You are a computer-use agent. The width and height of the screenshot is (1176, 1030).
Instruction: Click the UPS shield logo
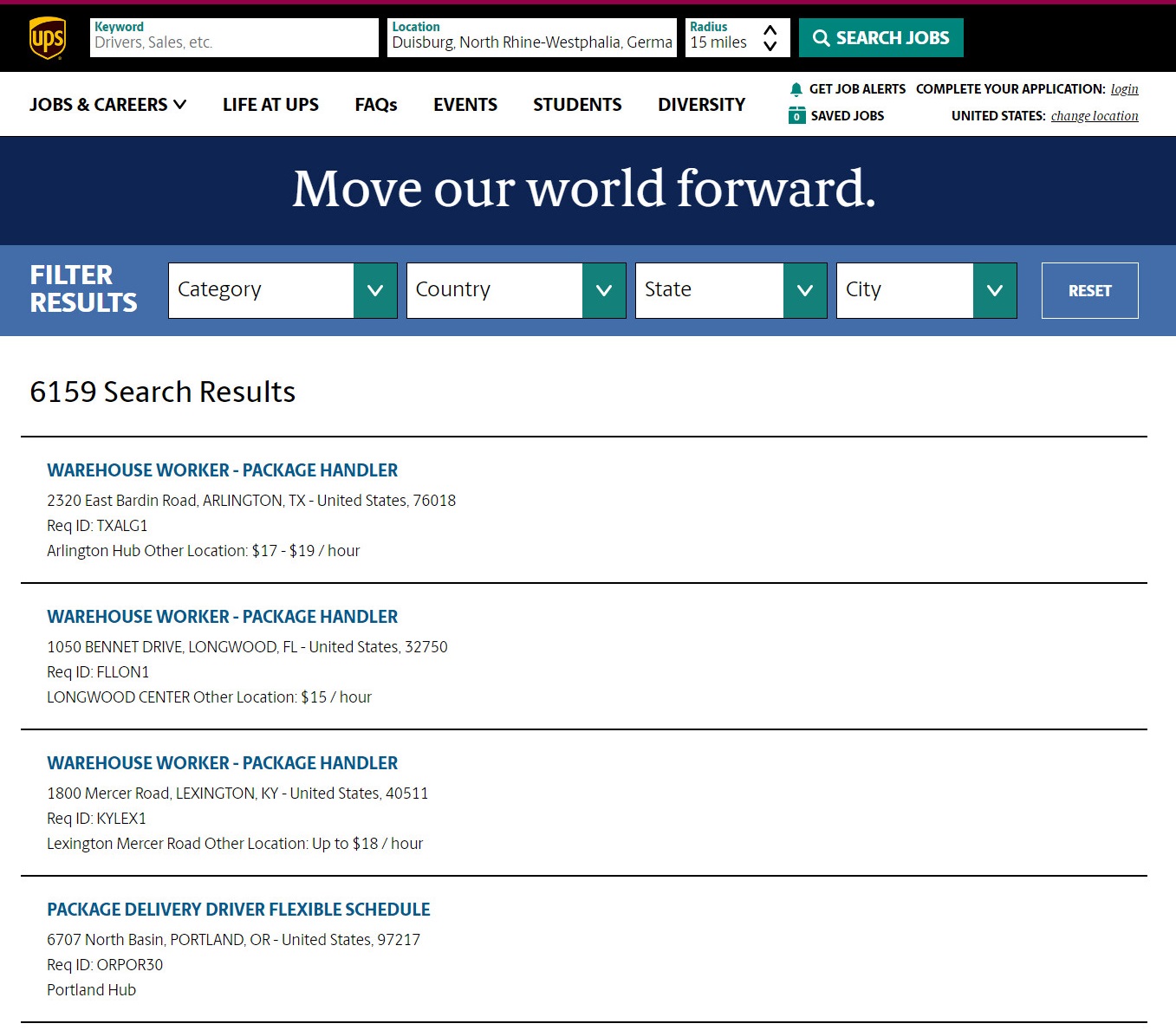coord(48,38)
